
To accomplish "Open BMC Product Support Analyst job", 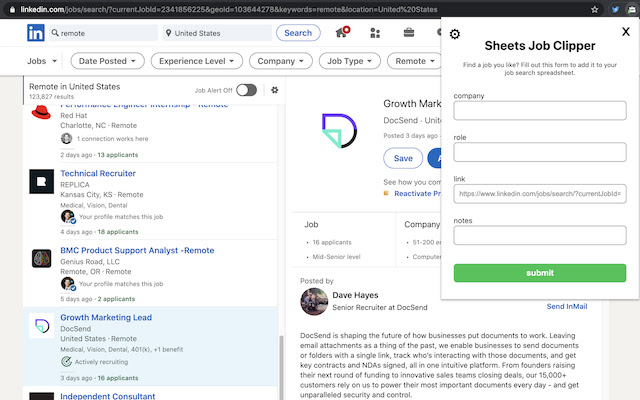I will coord(137,250).
